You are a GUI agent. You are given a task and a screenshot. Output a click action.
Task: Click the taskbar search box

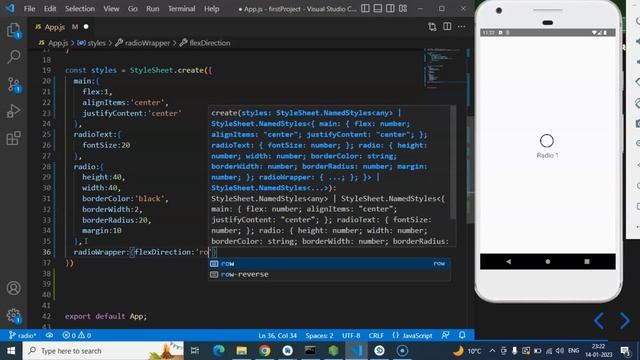point(103,351)
